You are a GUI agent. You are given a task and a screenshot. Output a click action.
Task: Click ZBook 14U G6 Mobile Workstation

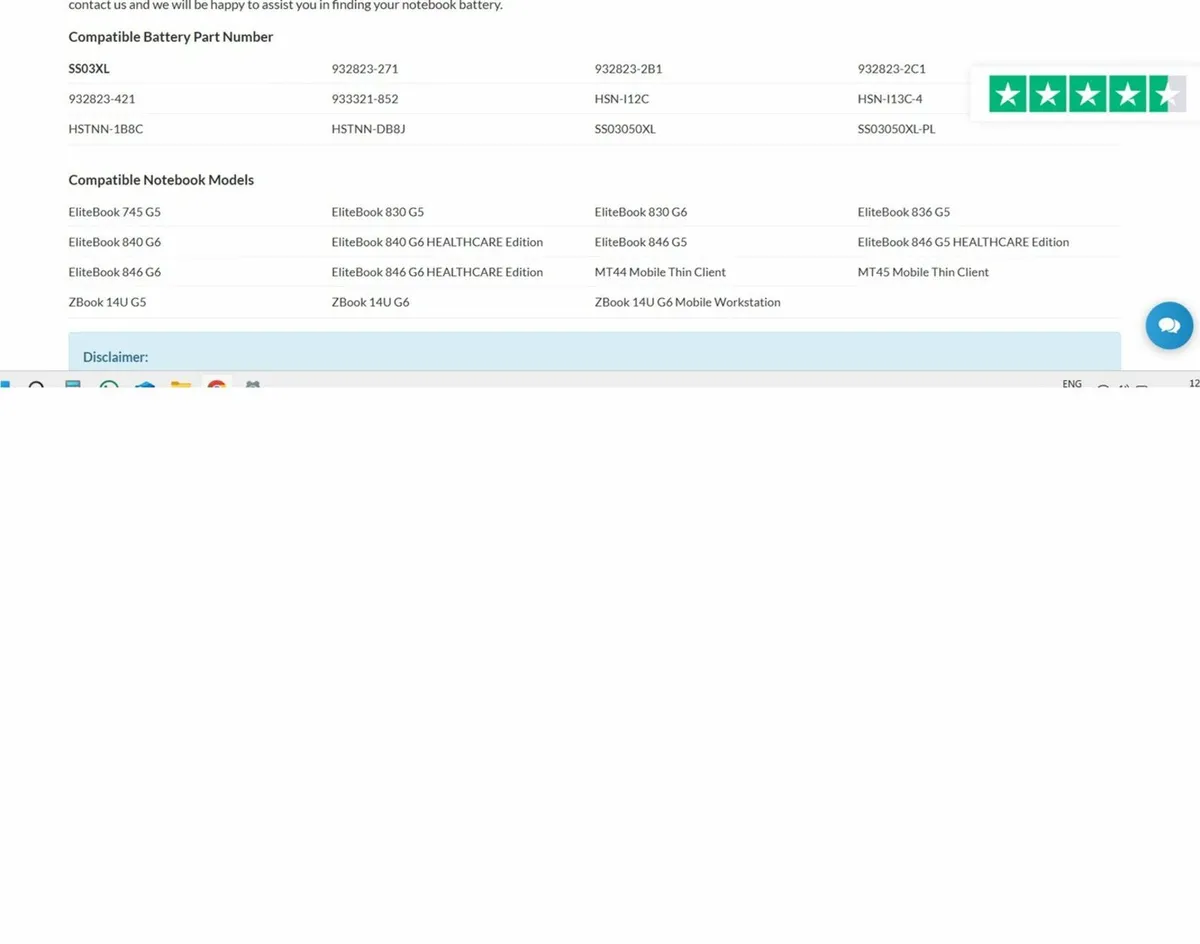coord(687,302)
